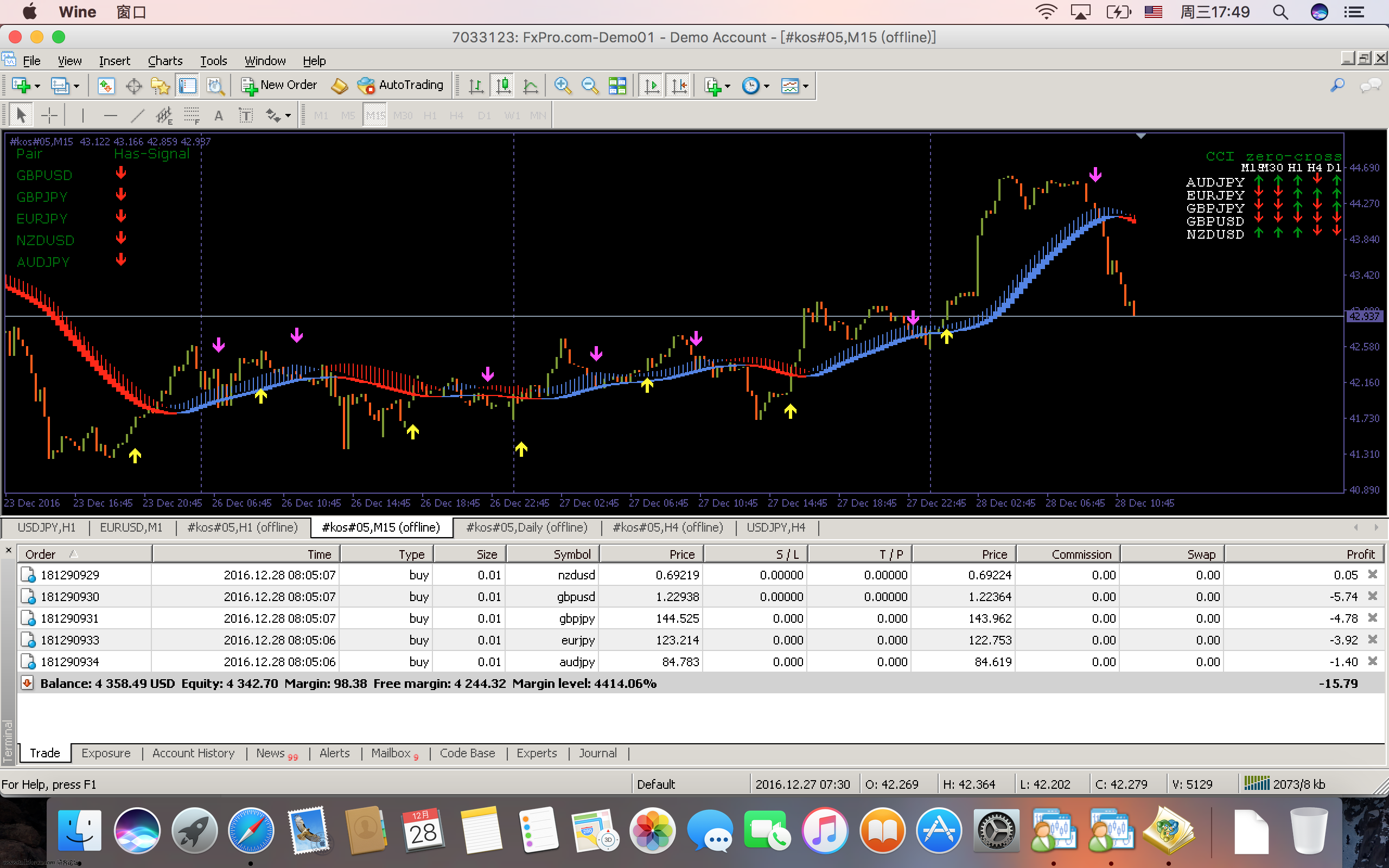Open the Strategy Tester magnifier icon
The image size is (1389, 868).
pyautogui.click(x=215, y=86)
